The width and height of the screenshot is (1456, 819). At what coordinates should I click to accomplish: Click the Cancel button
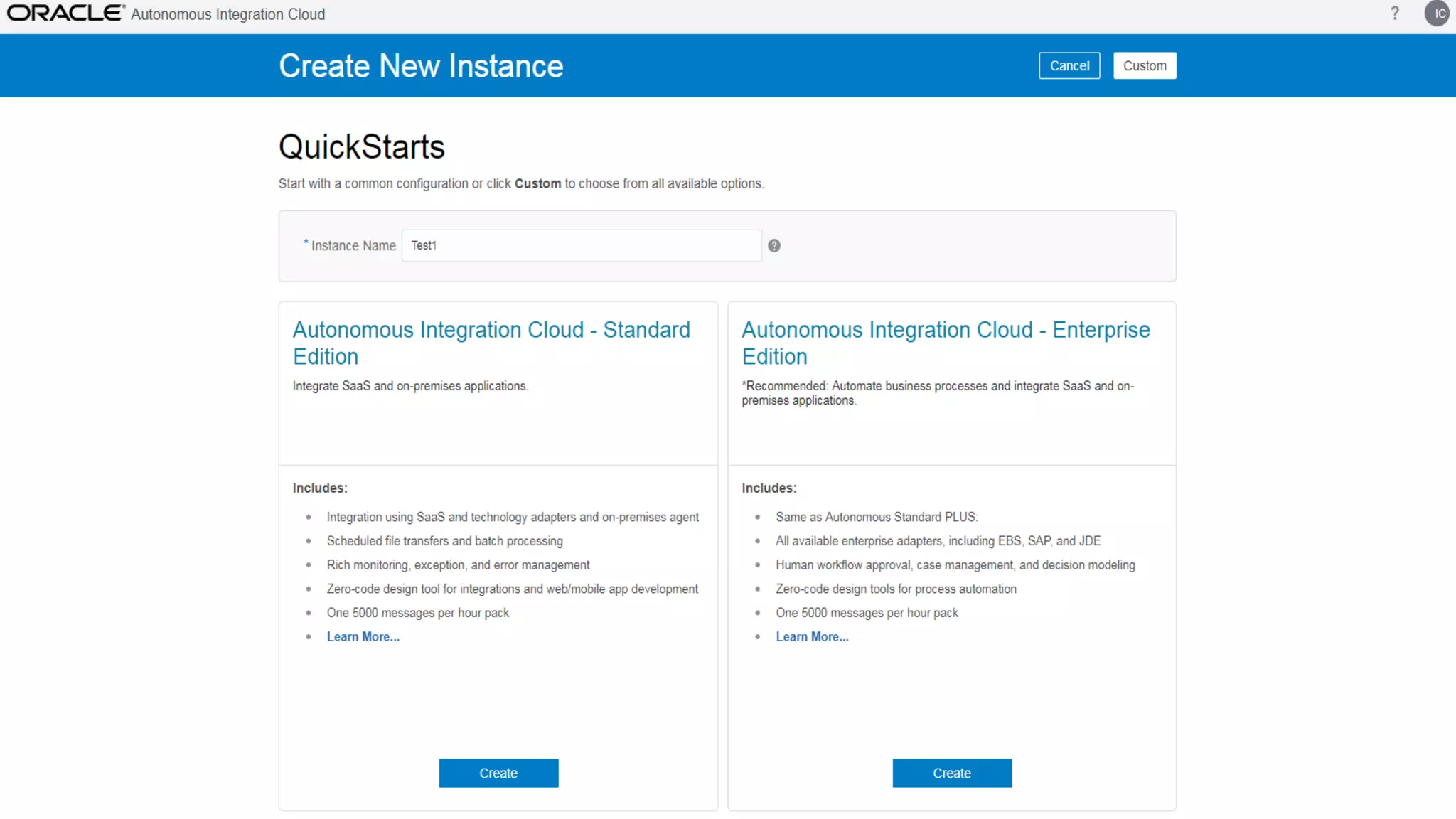(1069, 65)
